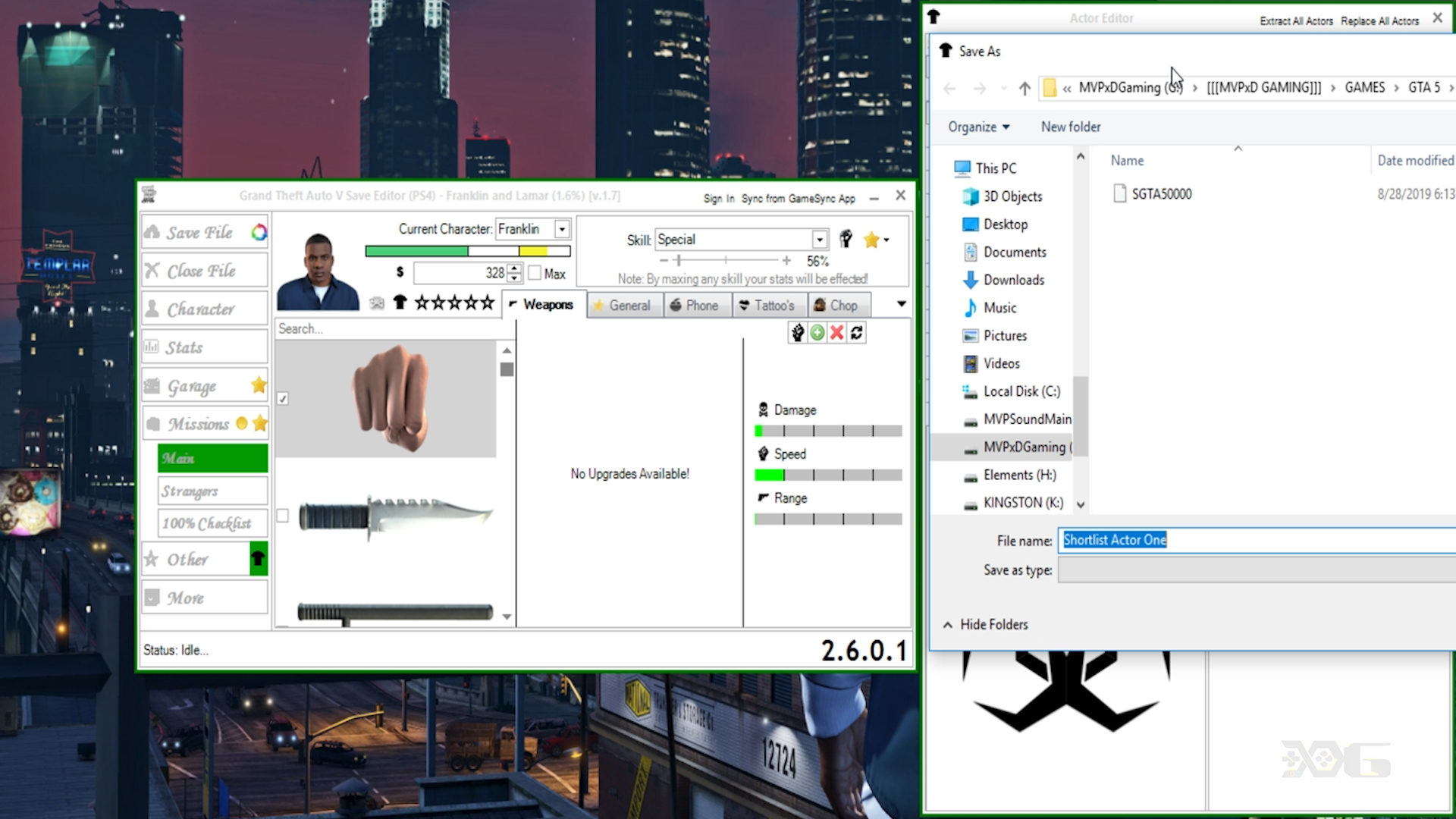Image resolution: width=1456 pixels, height=819 pixels.
Task: Select the 3D Objects folder
Action: (x=1012, y=196)
